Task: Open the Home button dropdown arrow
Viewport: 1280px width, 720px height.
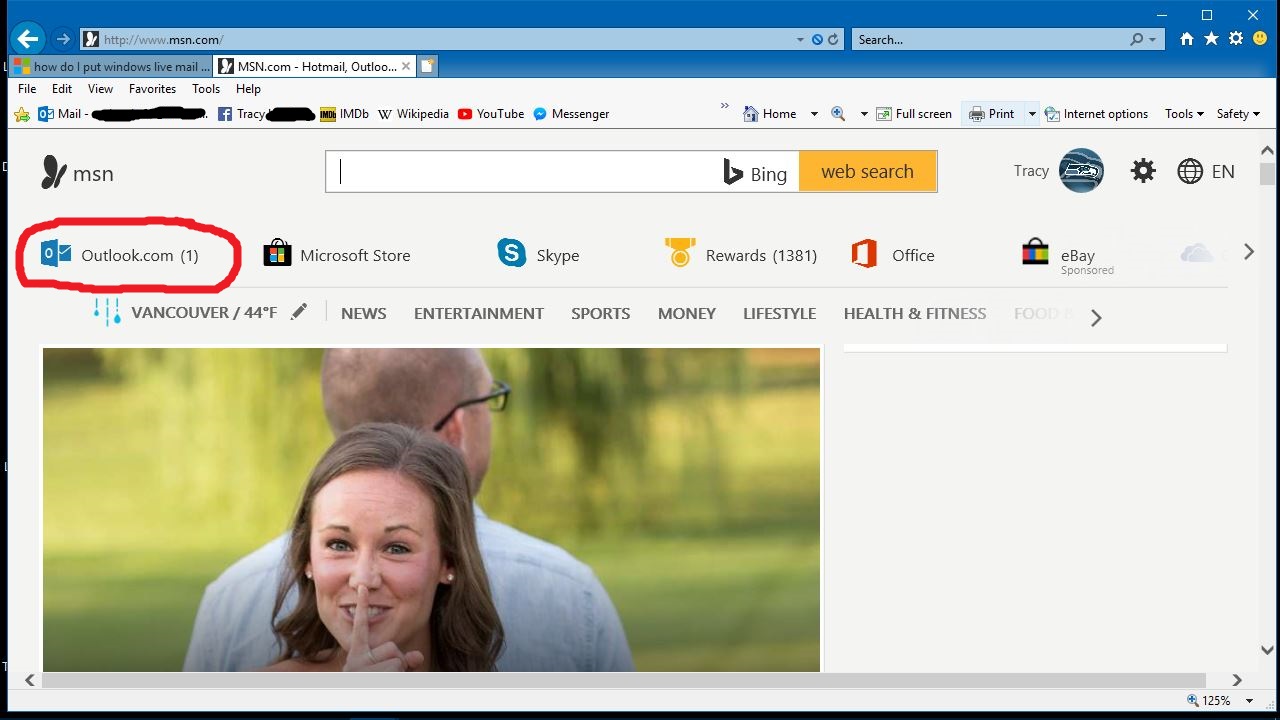Action: tap(814, 114)
